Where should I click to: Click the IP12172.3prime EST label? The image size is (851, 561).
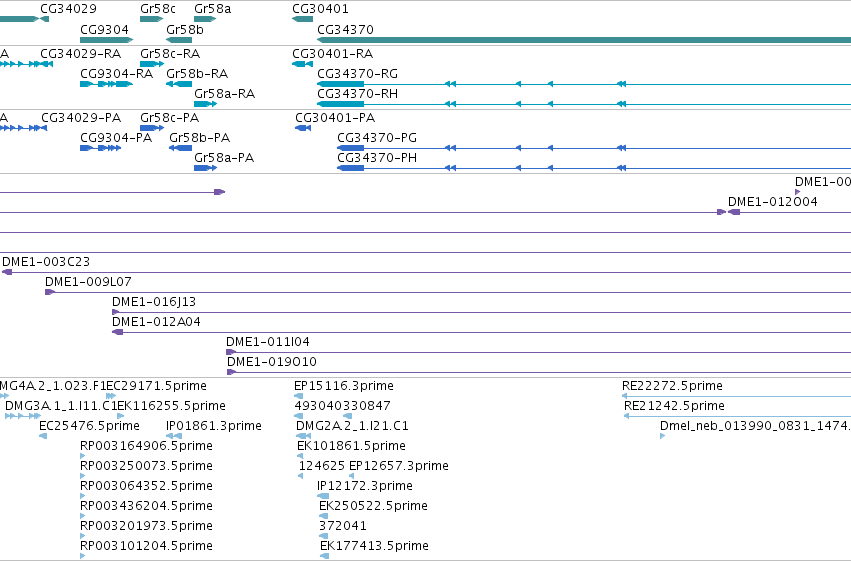365,487
